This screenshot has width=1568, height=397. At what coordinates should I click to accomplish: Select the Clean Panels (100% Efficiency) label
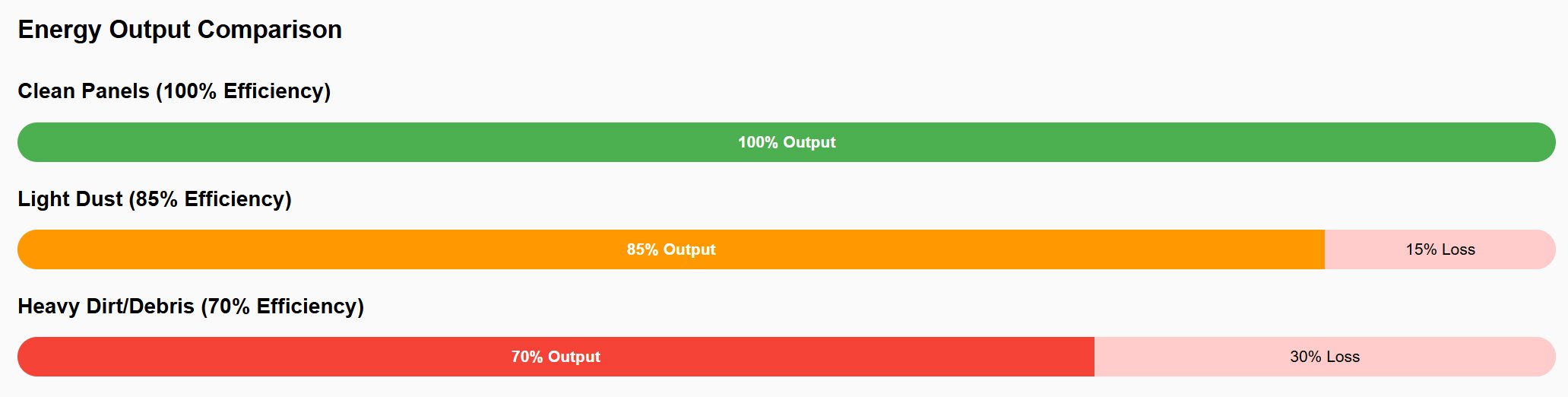pyautogui.click(x=174, y=91)
